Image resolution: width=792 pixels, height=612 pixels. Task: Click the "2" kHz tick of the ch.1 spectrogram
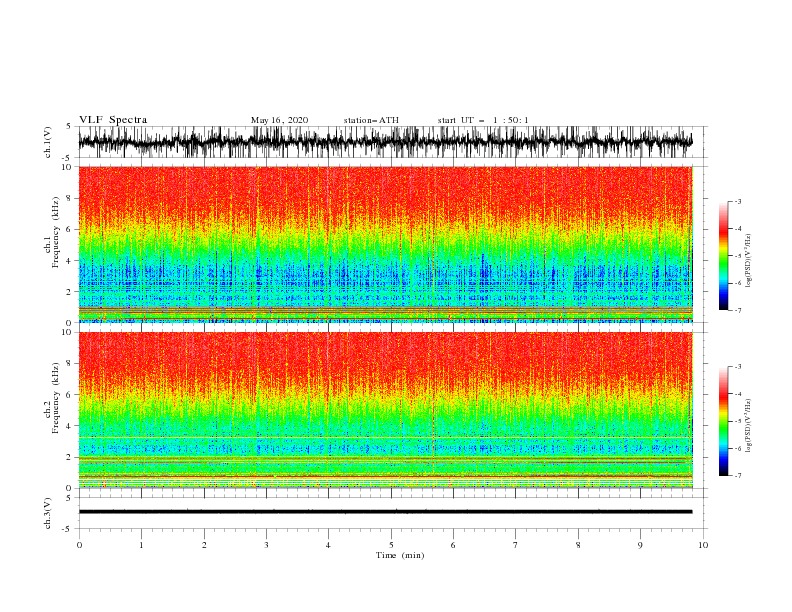[x=69, y=291]
